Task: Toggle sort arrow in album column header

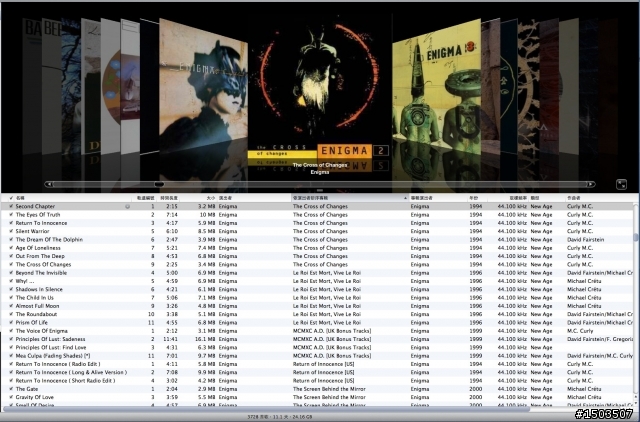Action: click(x=405, y=198)
